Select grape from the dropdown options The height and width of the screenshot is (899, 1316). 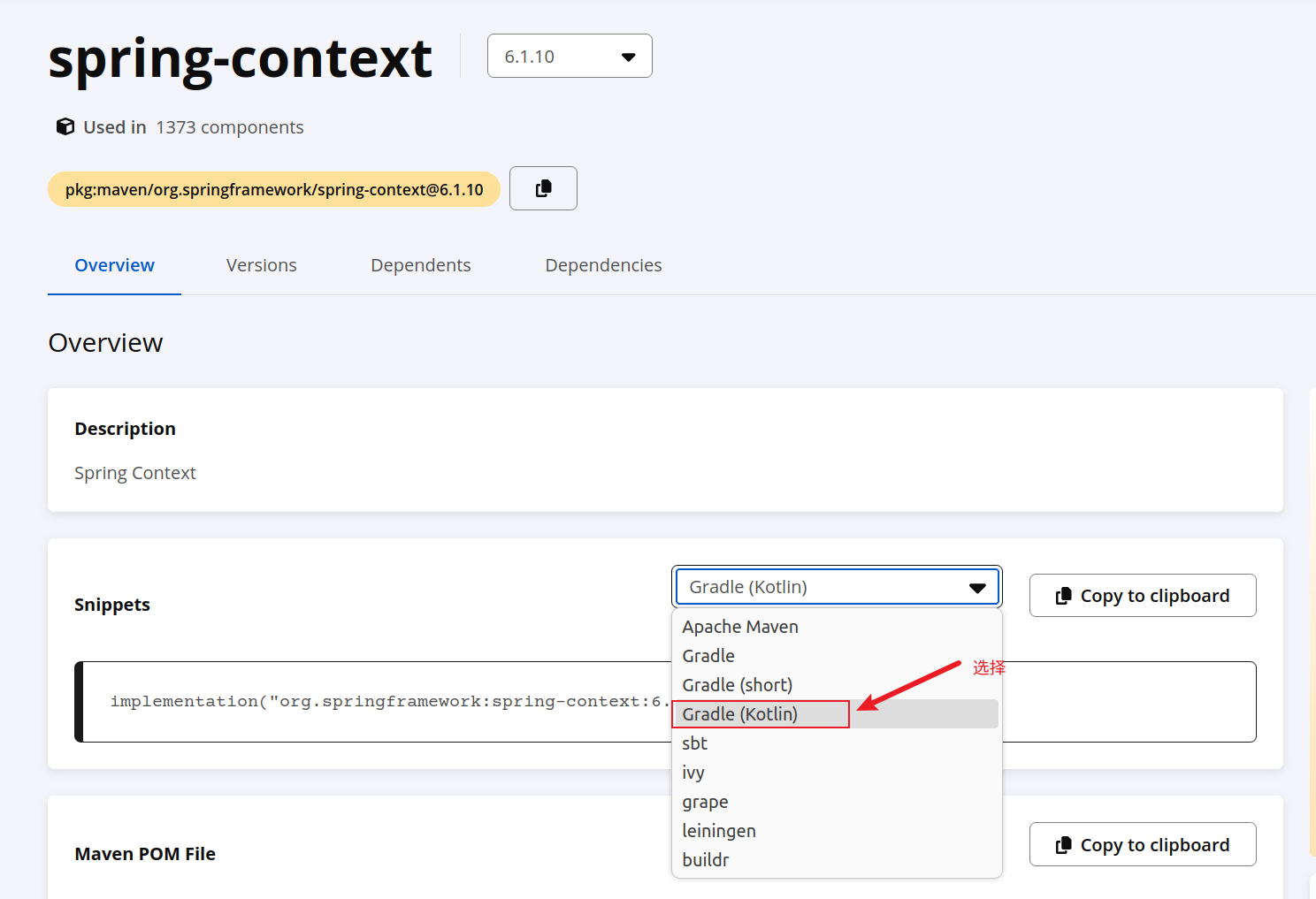[x=705, y=802]
